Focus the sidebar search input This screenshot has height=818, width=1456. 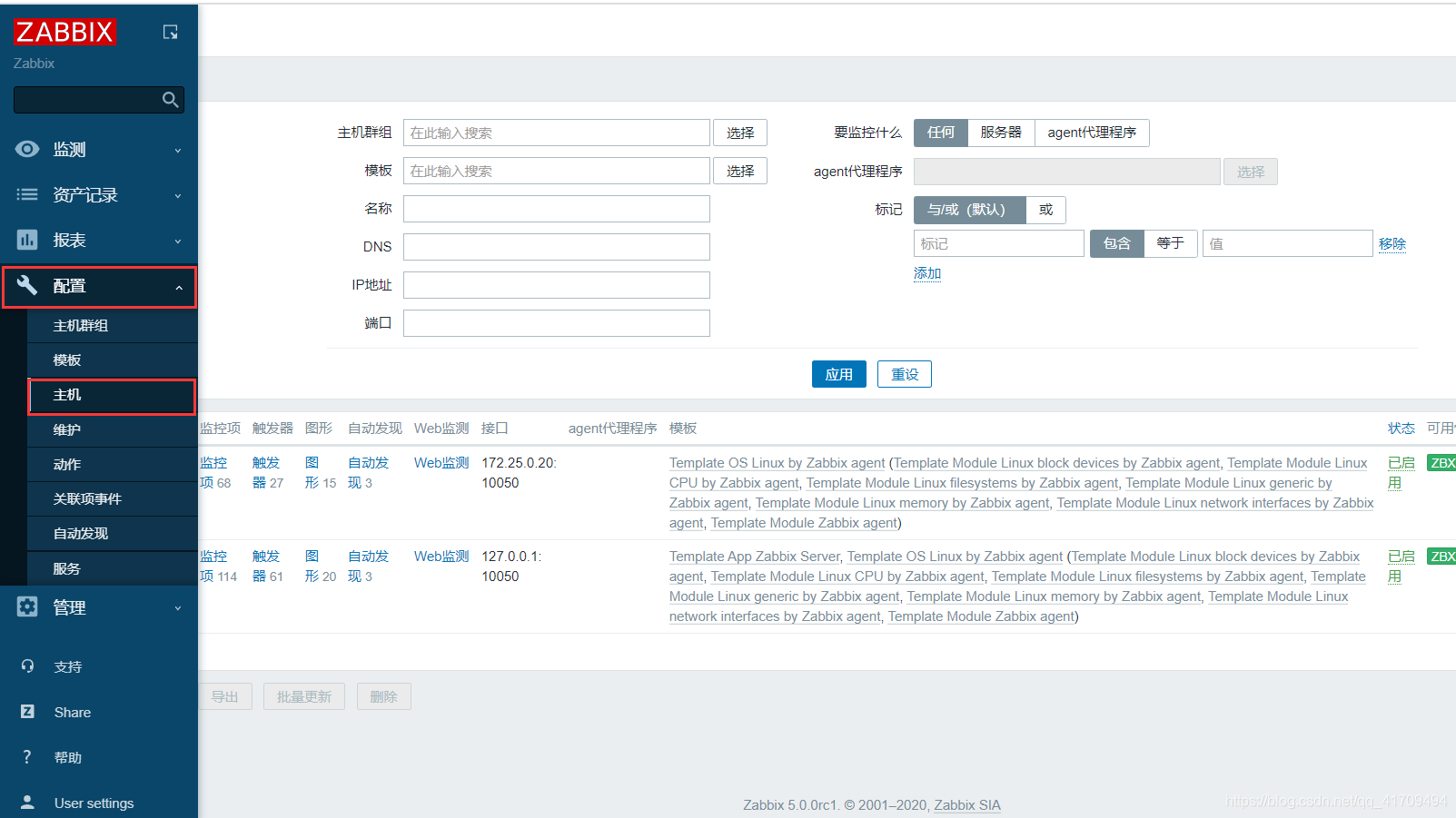click(88, 100)
